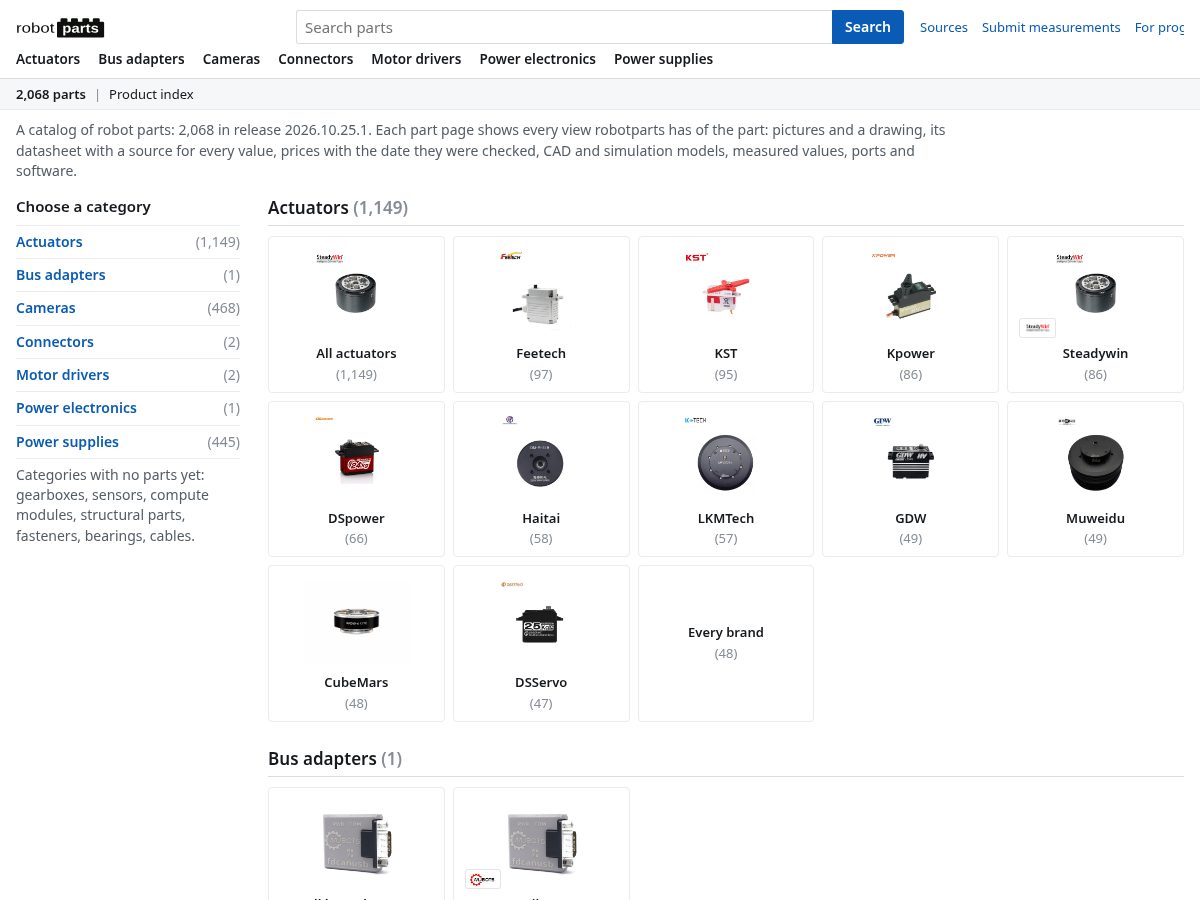Open the robot parts logo home link
The height and width of the screenshot is (900, 1200).
point(60,28)
